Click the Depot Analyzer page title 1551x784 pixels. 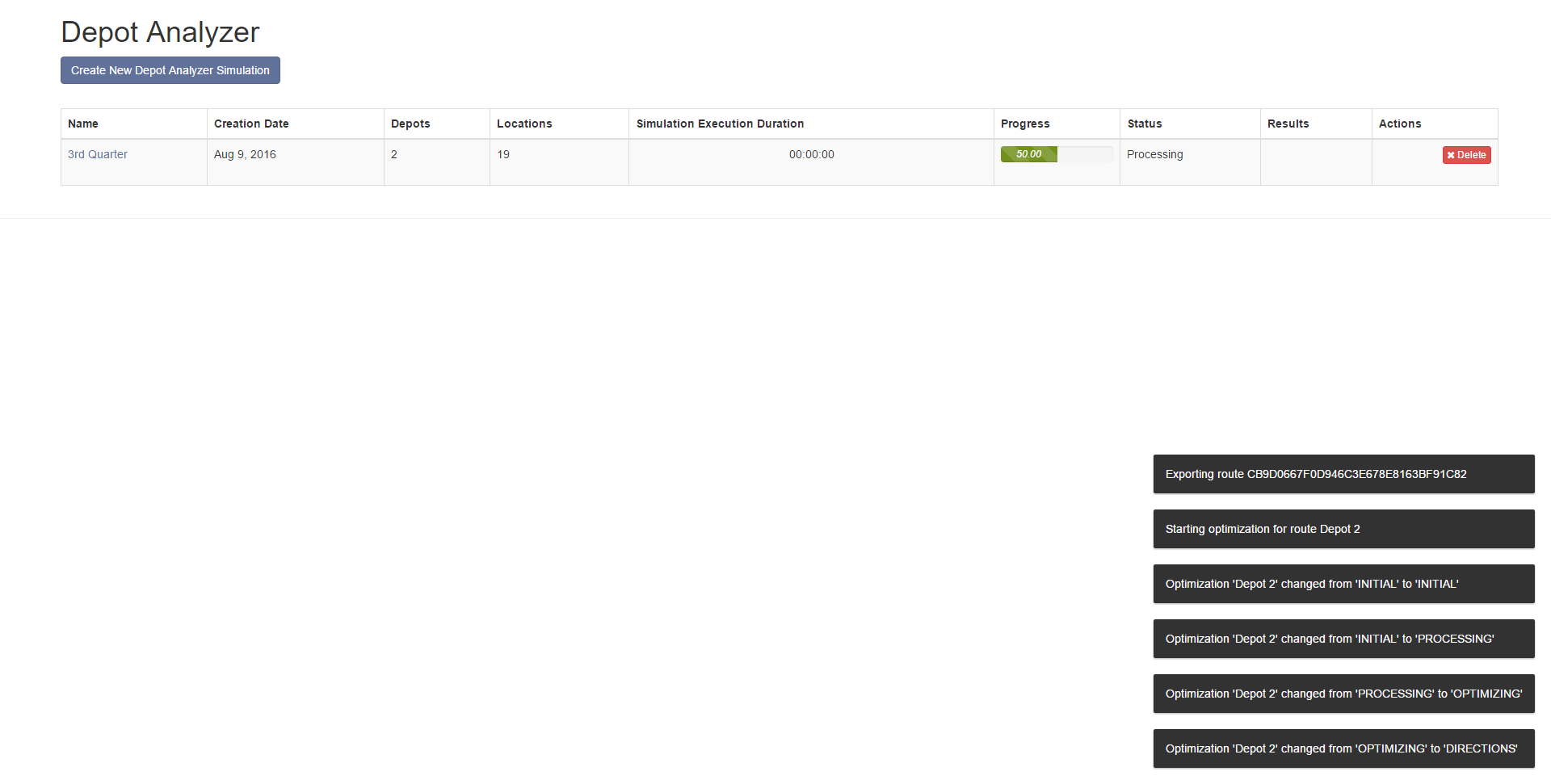(x=159, y=32)
